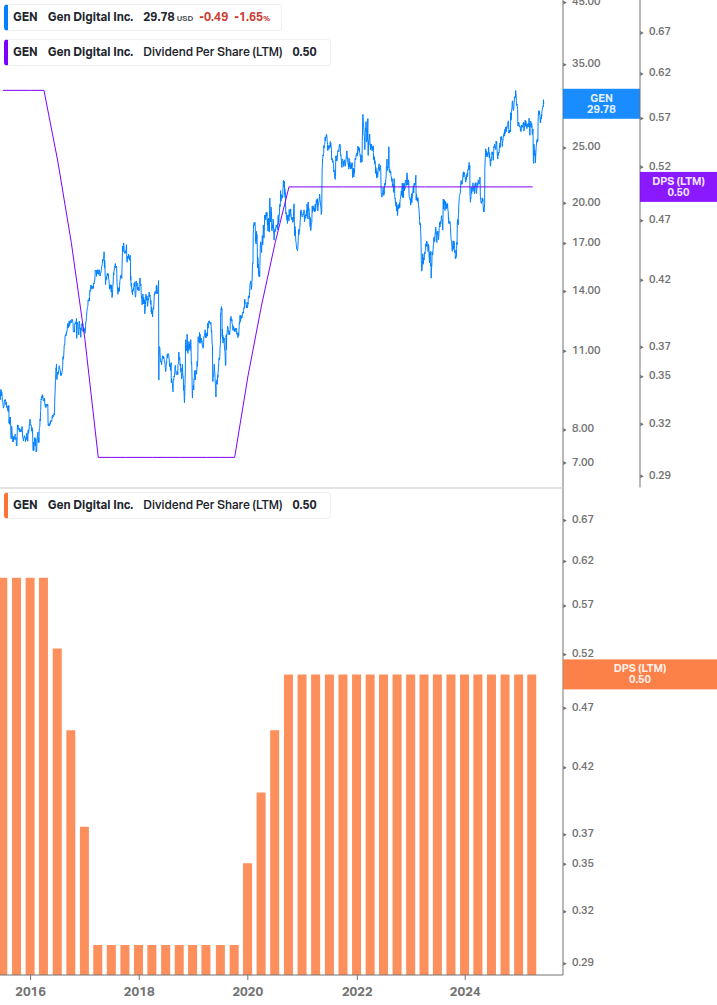This screenshot has width=717, height=1005.
Task: Click the -1.65% change value in GEN legend
Action: pyautogui.click(x=252, y=17)
